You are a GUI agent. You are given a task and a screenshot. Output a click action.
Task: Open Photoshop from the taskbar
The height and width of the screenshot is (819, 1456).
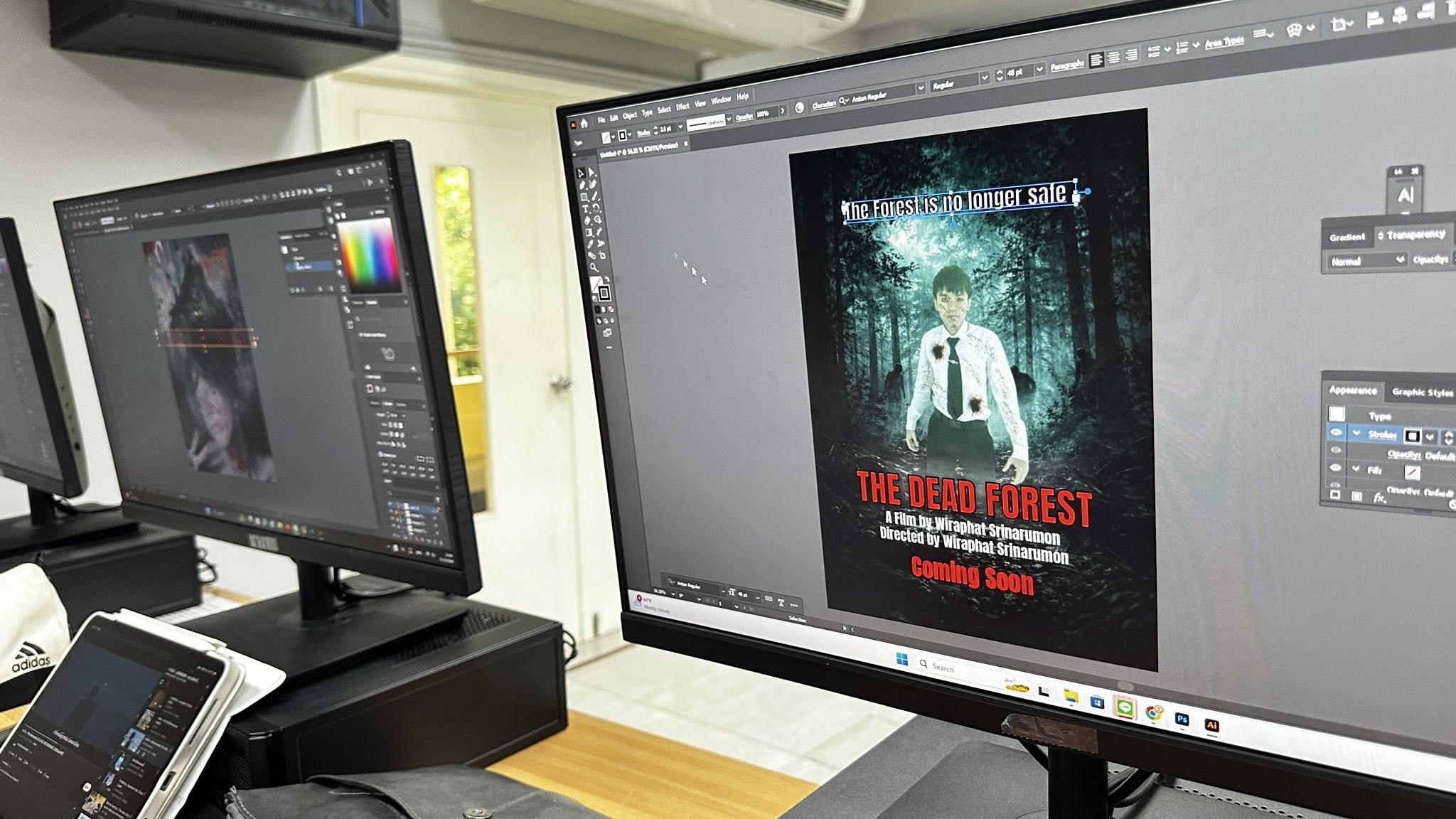coord(1182,719)
